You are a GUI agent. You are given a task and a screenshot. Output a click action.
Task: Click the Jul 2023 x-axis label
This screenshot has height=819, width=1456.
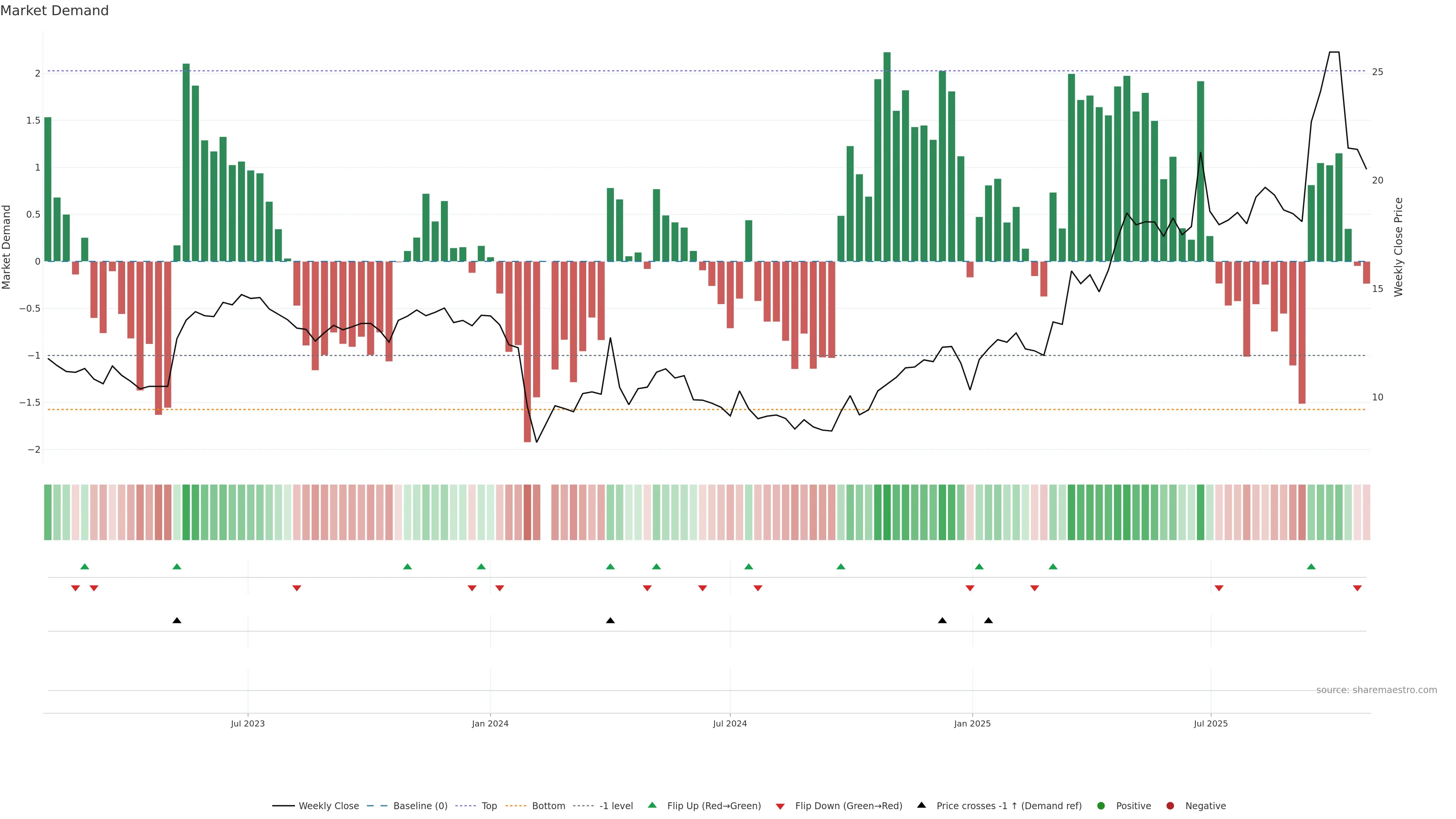pyautogui.click(x=248, y=723)
